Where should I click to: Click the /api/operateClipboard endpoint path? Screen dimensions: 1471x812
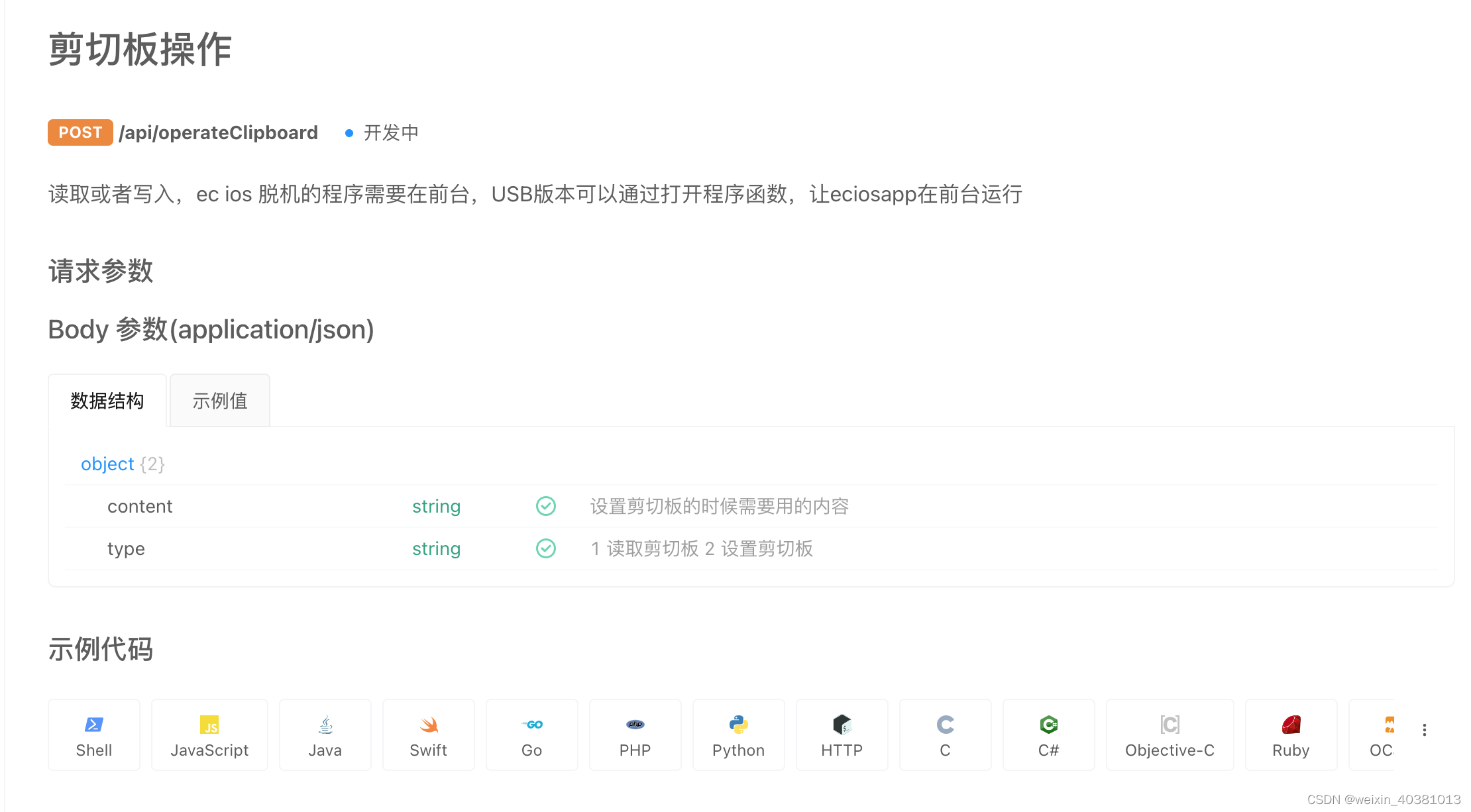(218, 132)
